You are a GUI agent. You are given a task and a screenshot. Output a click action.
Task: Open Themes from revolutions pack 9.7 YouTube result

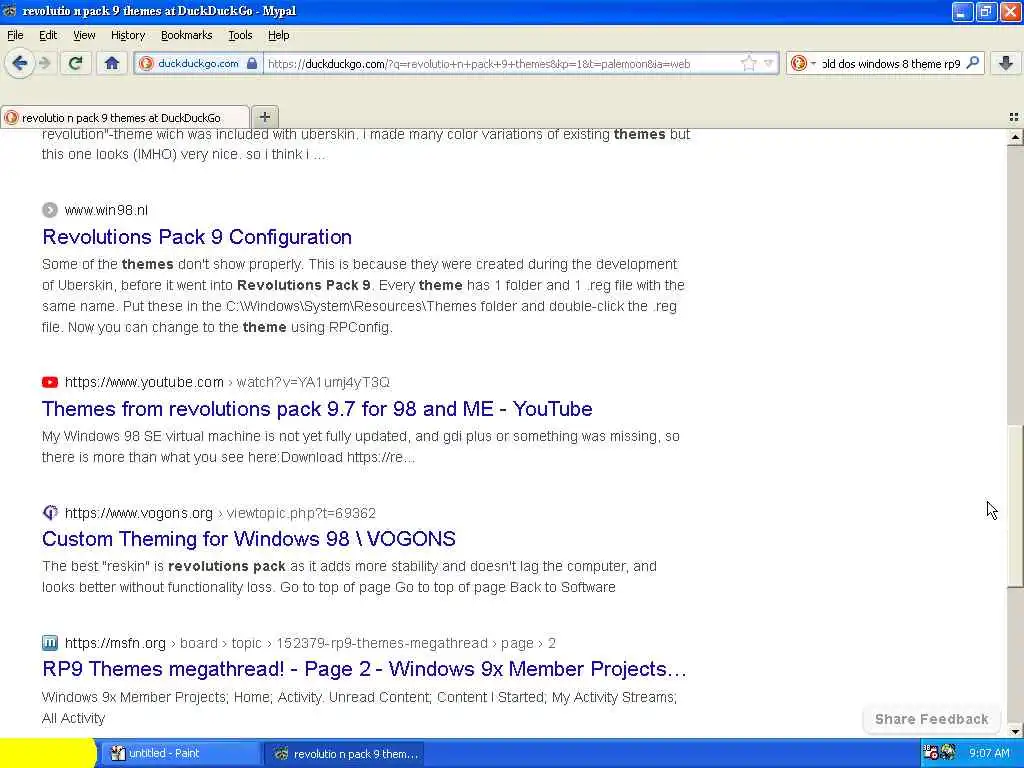pos(317,409)
